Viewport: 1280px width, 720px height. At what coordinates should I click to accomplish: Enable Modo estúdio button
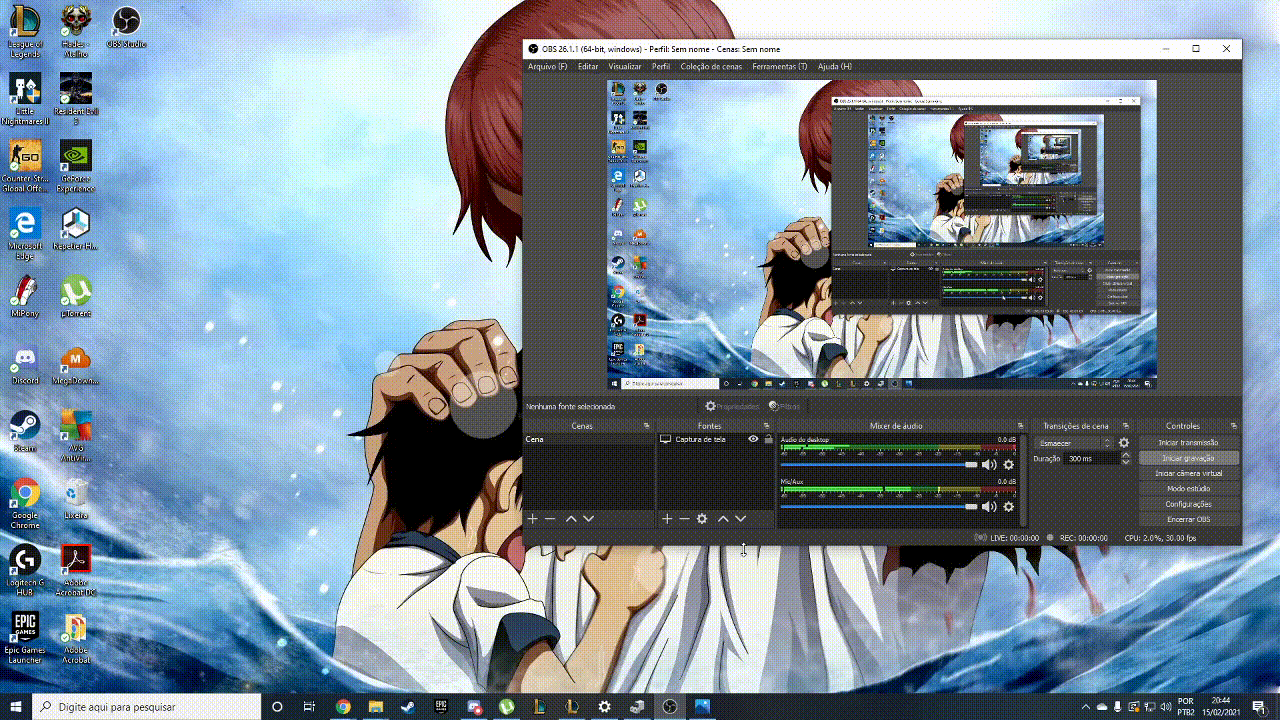1189,489
